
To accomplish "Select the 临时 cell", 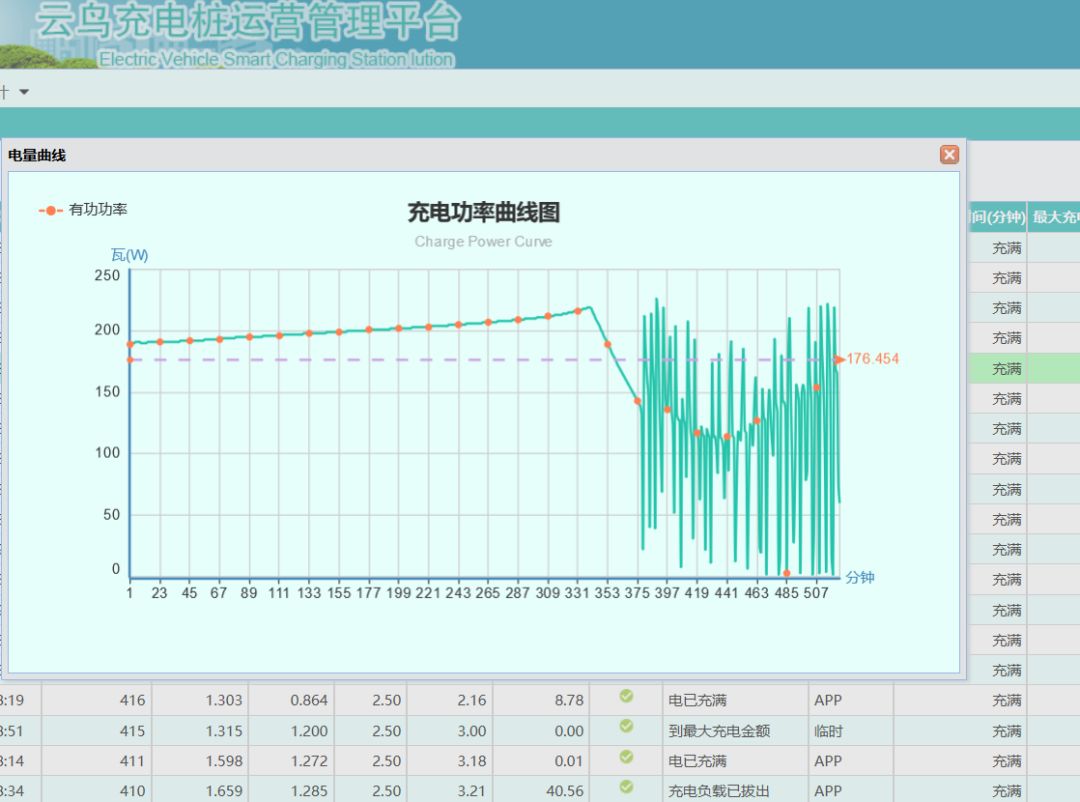I will point(851,731).
